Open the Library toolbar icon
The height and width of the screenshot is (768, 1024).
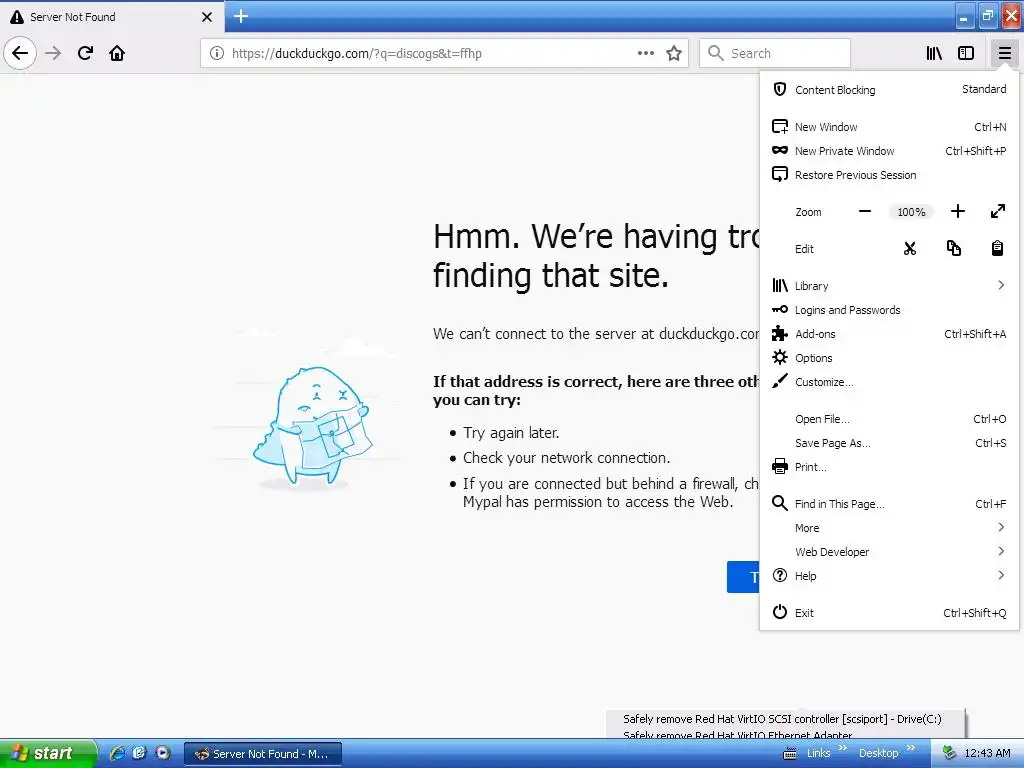tap(934, 54)
